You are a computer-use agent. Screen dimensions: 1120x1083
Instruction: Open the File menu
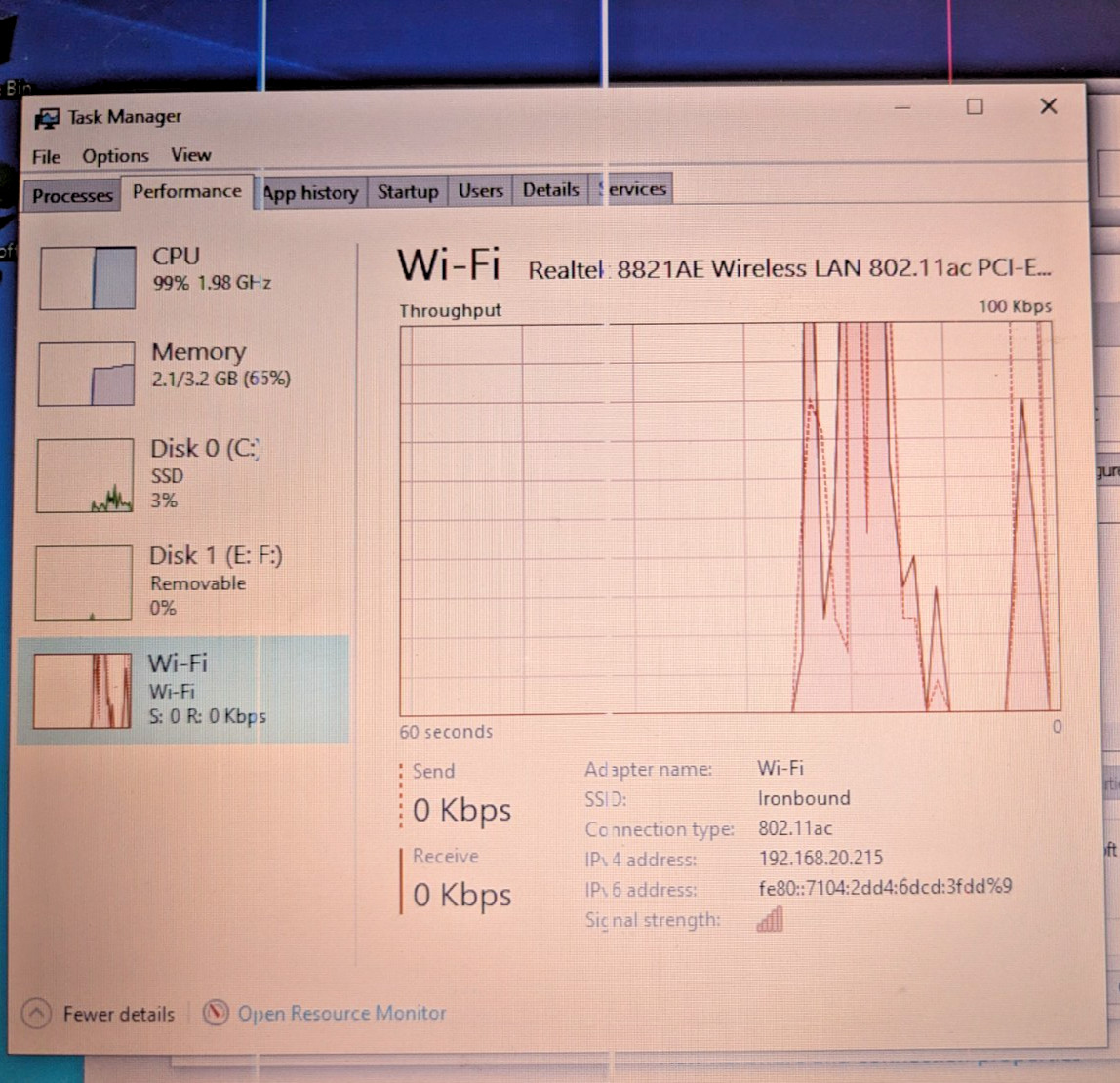click(47, 156)
